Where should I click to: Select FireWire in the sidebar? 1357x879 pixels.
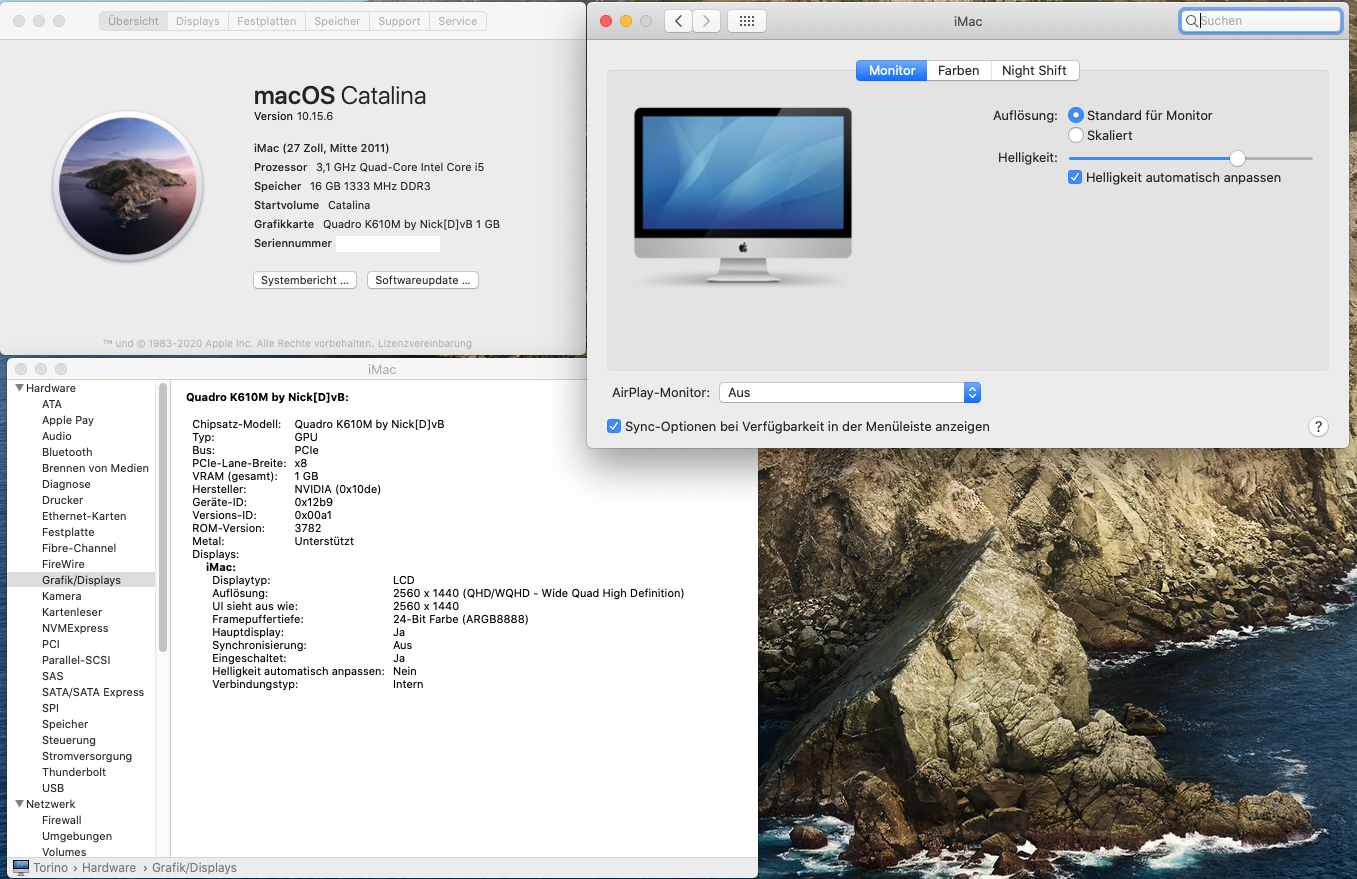coord(62,564)
